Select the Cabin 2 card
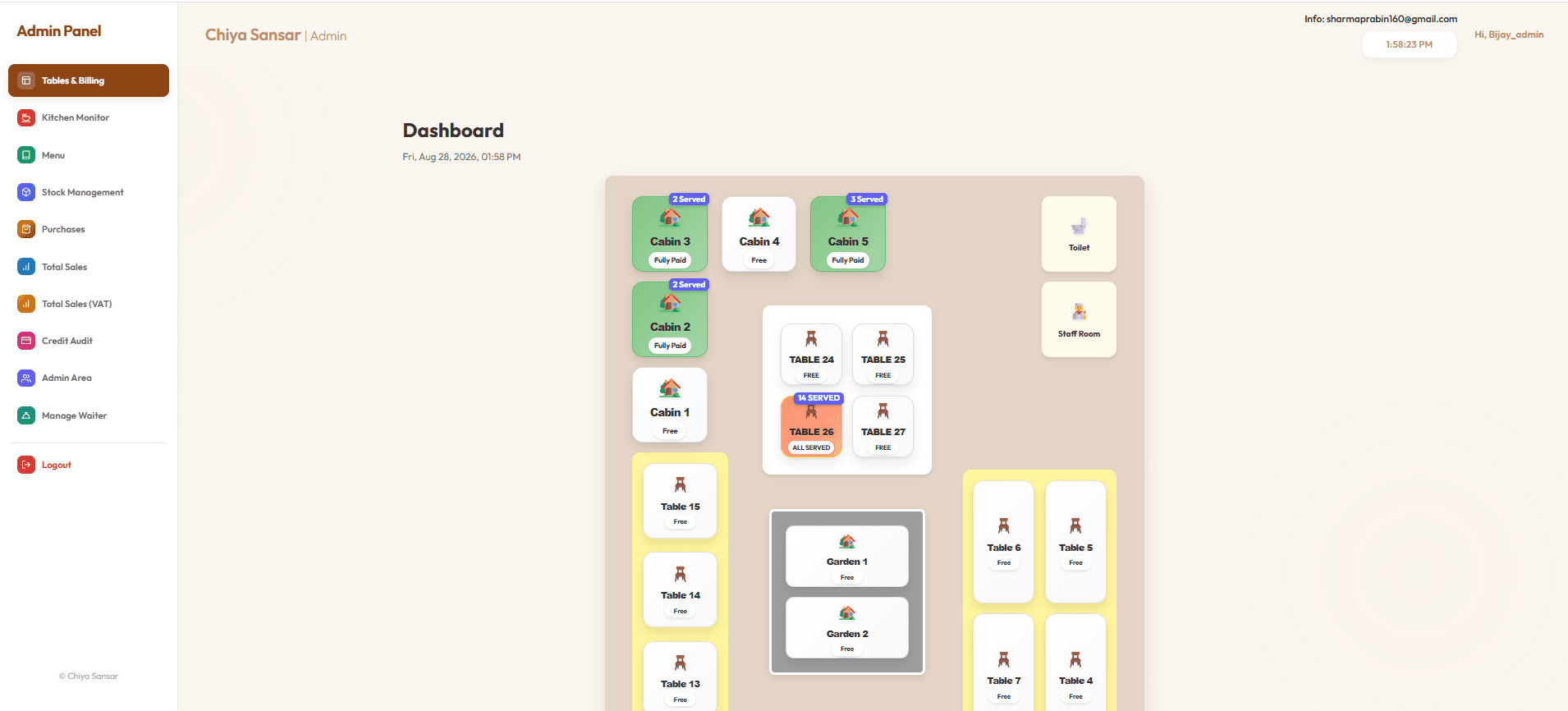The height and width of the screenshot is (711, 1568). click(x=670, y=319)
